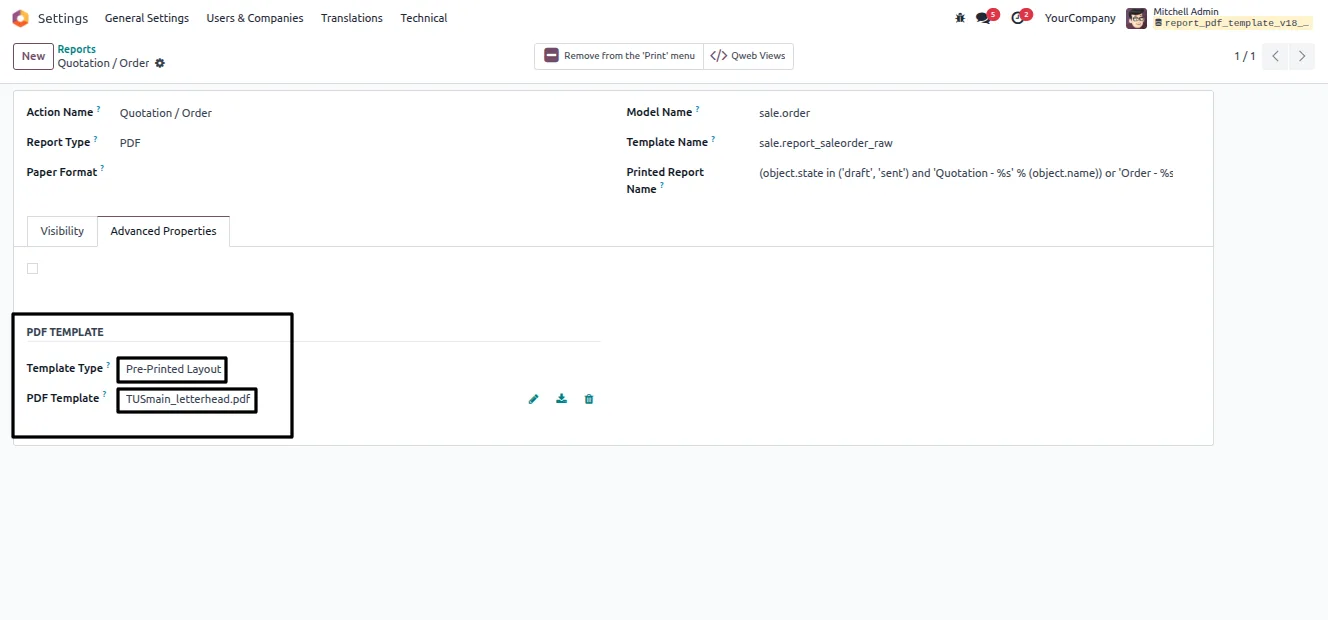Open the debug bug icon

tap(960, 18)
